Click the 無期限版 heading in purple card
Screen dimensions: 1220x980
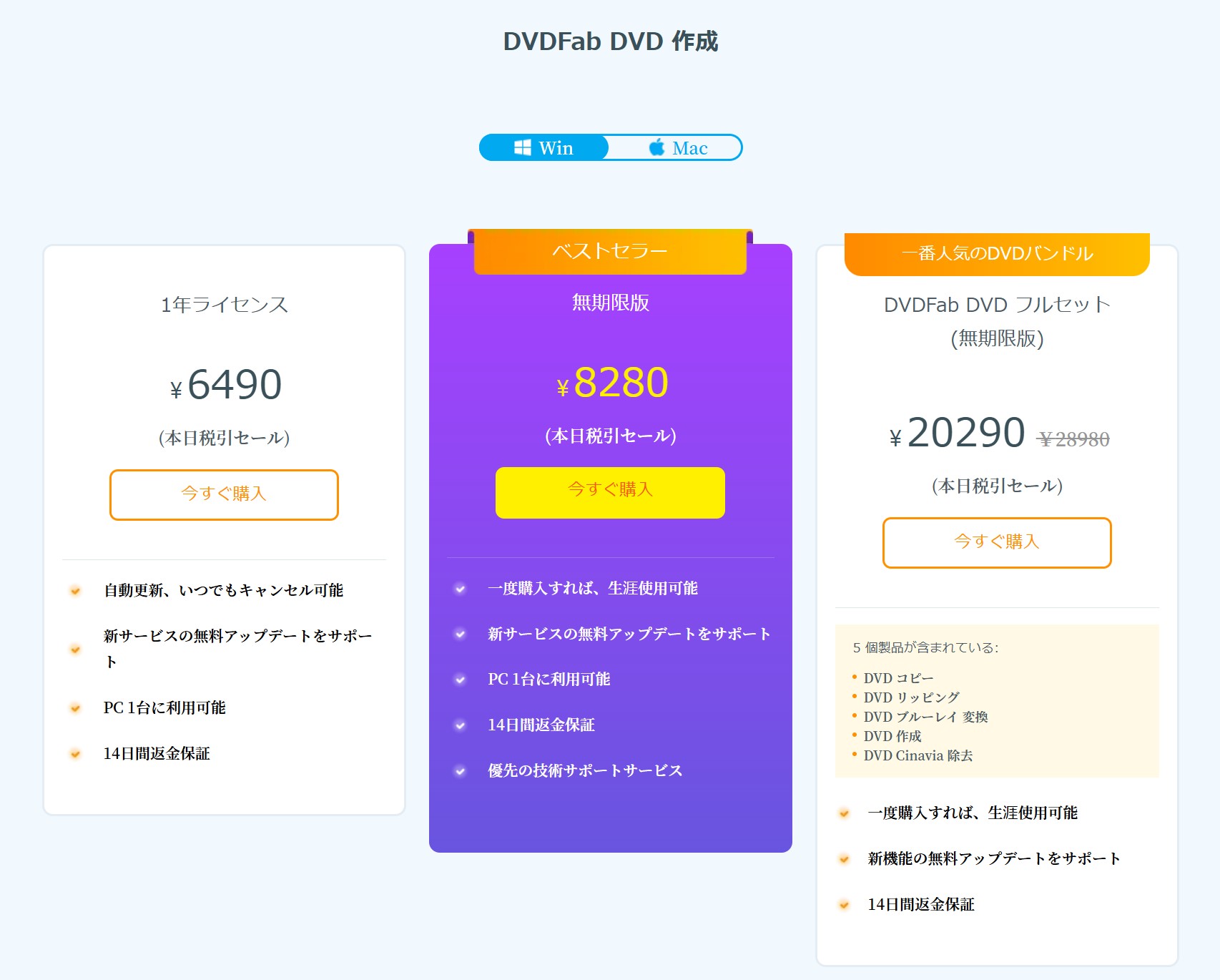click(x=610, y=303)
